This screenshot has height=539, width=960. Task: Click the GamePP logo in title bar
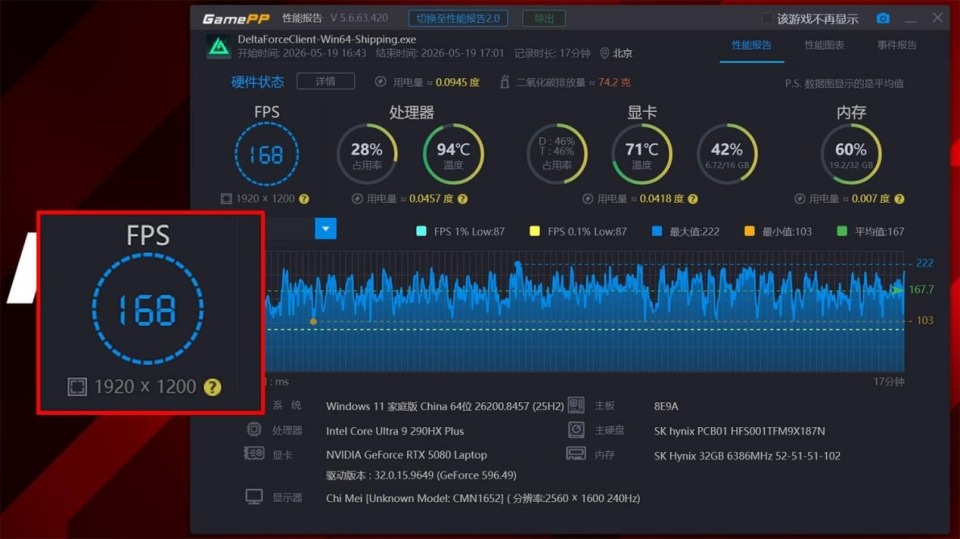(x=235, y=19)
